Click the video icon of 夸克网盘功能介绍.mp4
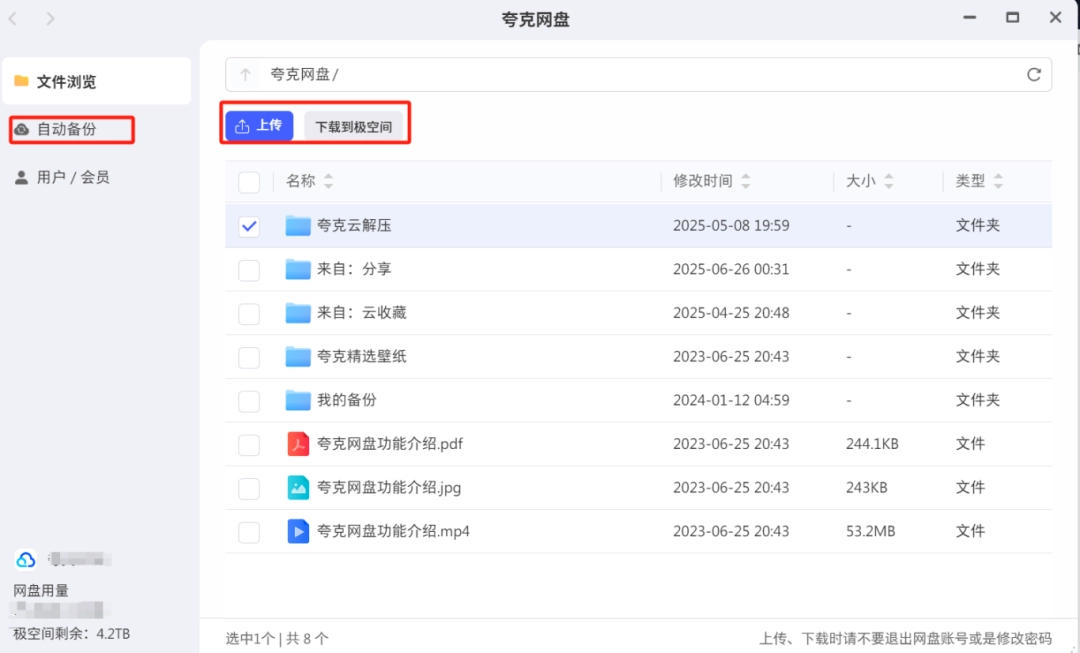Screen dimensions: 1080x653 coord(298,531)
